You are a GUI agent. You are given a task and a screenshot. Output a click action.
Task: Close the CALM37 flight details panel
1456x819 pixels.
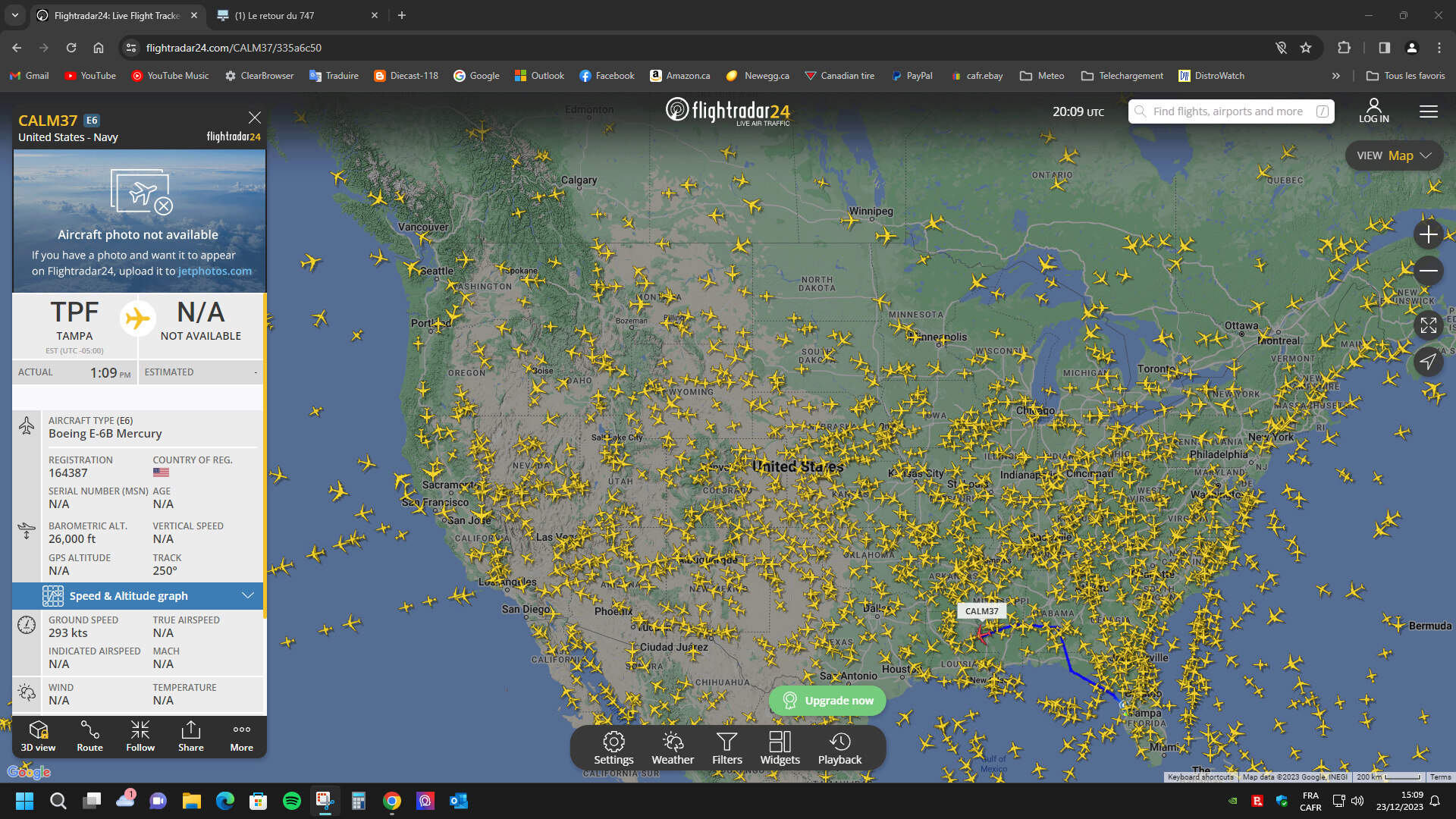click(x=255, y=118)
